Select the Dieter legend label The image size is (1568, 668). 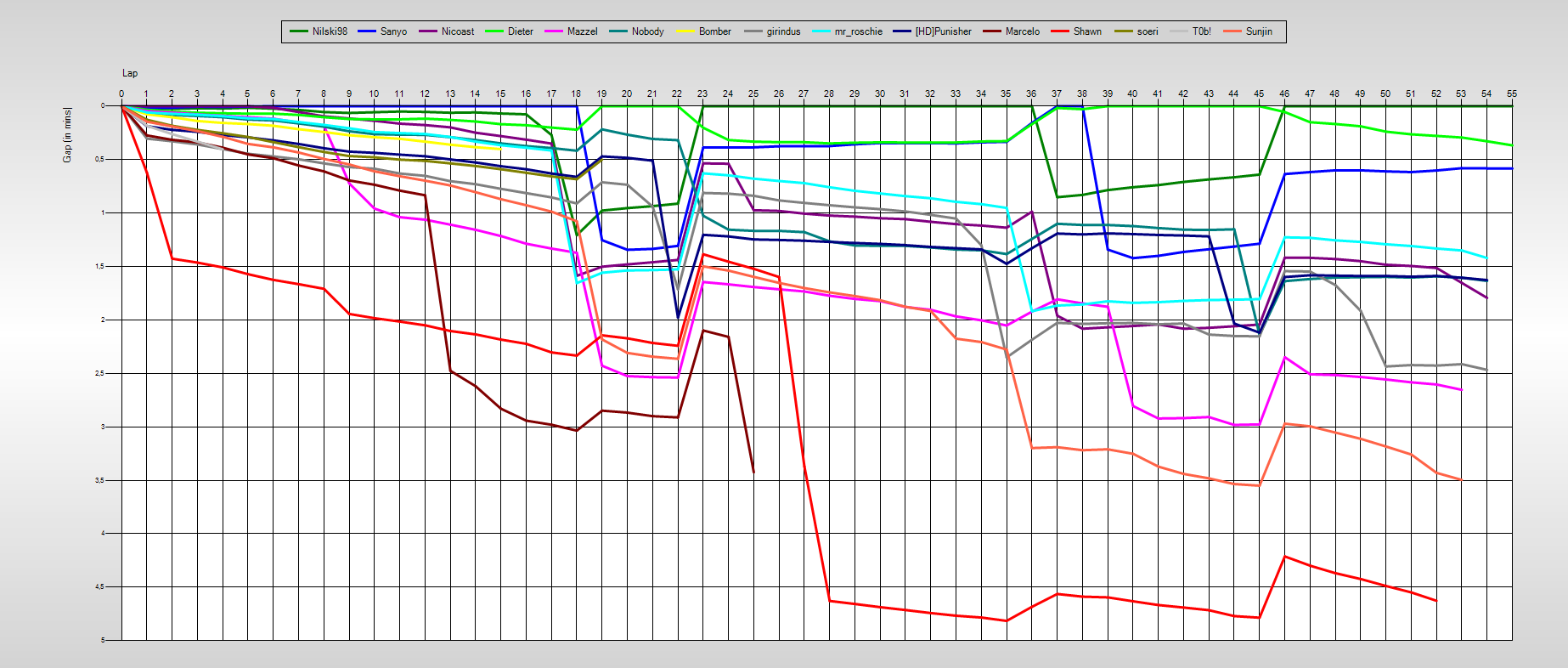click(x=520, y=31)
